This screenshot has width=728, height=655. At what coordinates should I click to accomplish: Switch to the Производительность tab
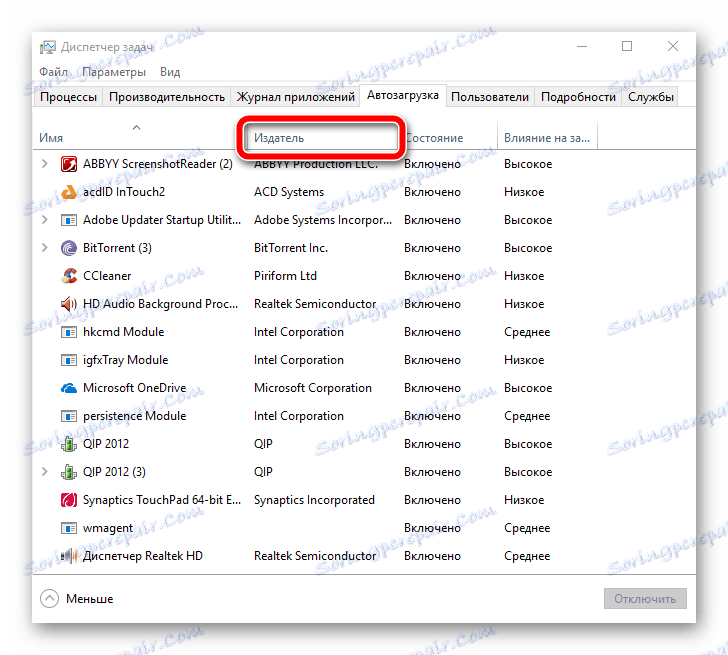tap(167, 97)
